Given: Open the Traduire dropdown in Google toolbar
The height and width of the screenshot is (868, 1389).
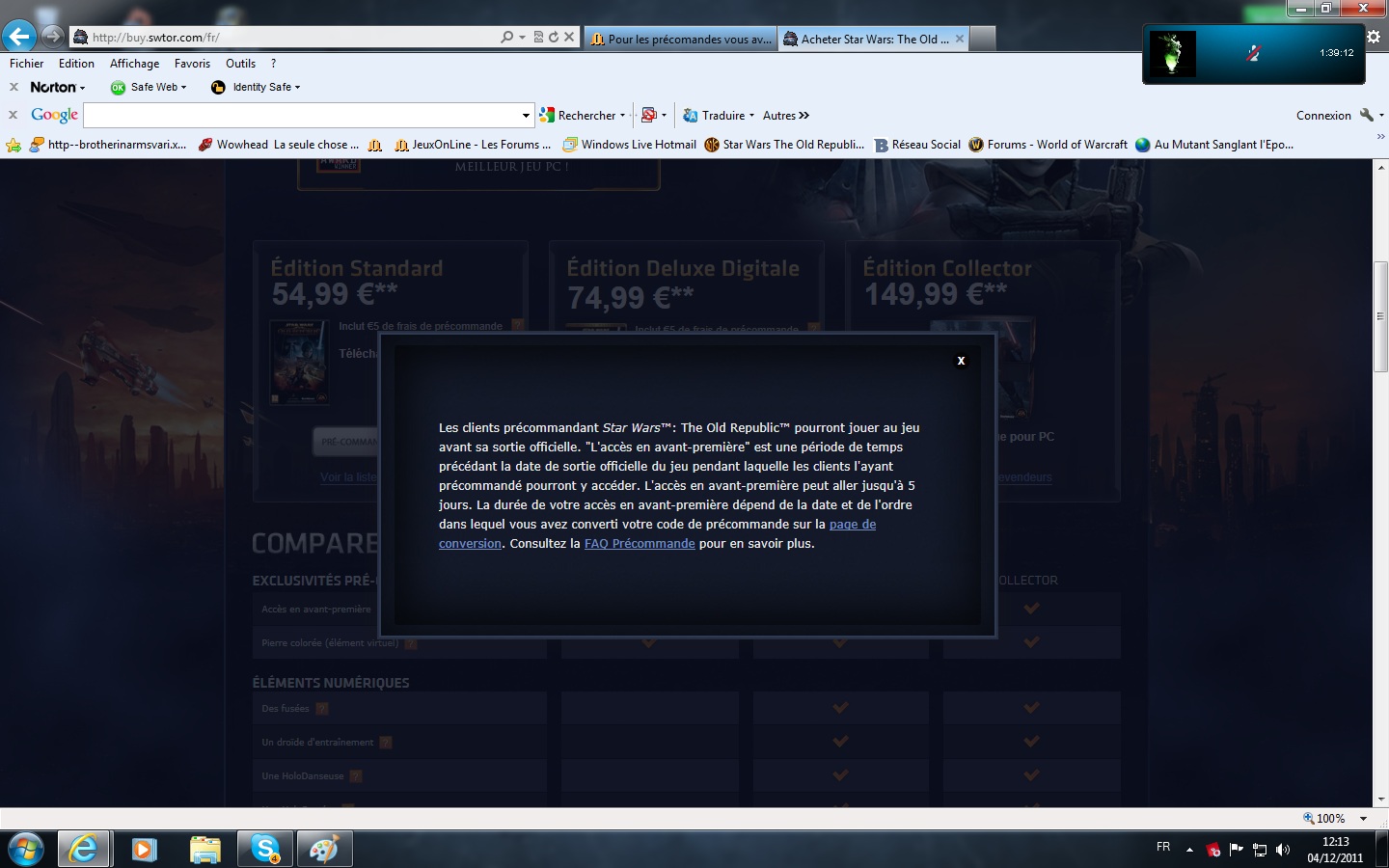Looking at the screenshot, I should (x=719, y=115).
